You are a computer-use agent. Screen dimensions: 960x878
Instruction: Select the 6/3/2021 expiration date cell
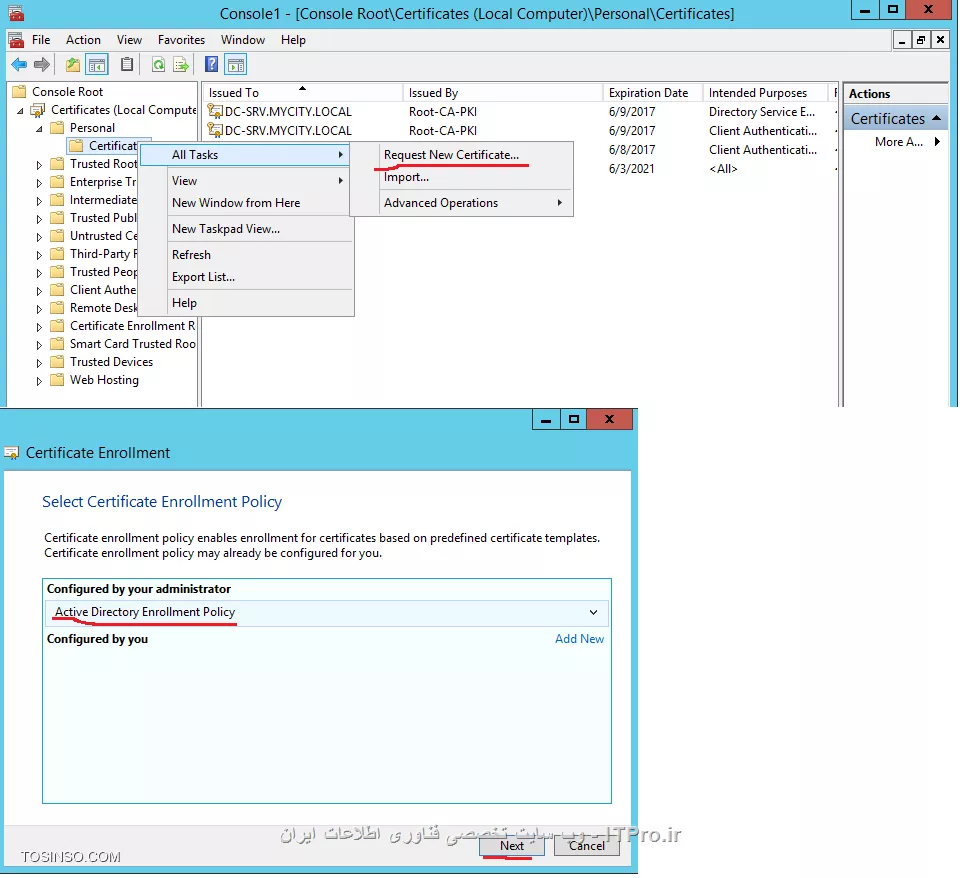(631, 169)
